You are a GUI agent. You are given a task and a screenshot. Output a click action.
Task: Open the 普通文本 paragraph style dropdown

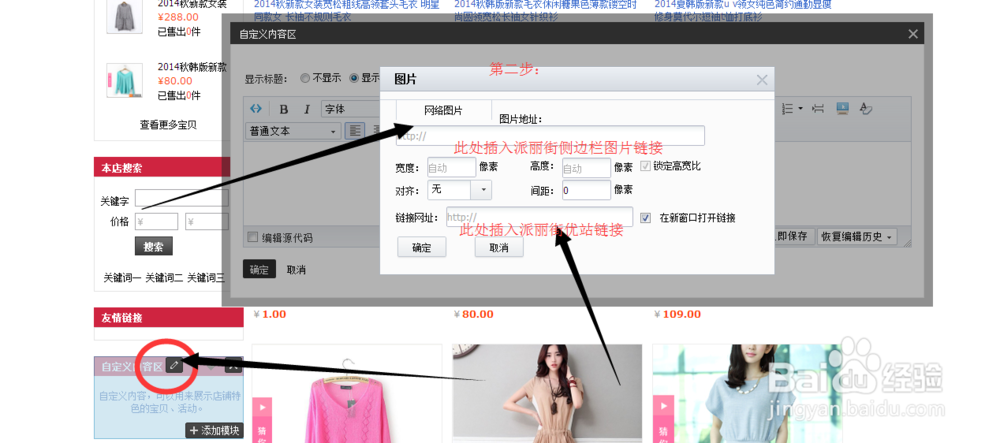point(293,131)
